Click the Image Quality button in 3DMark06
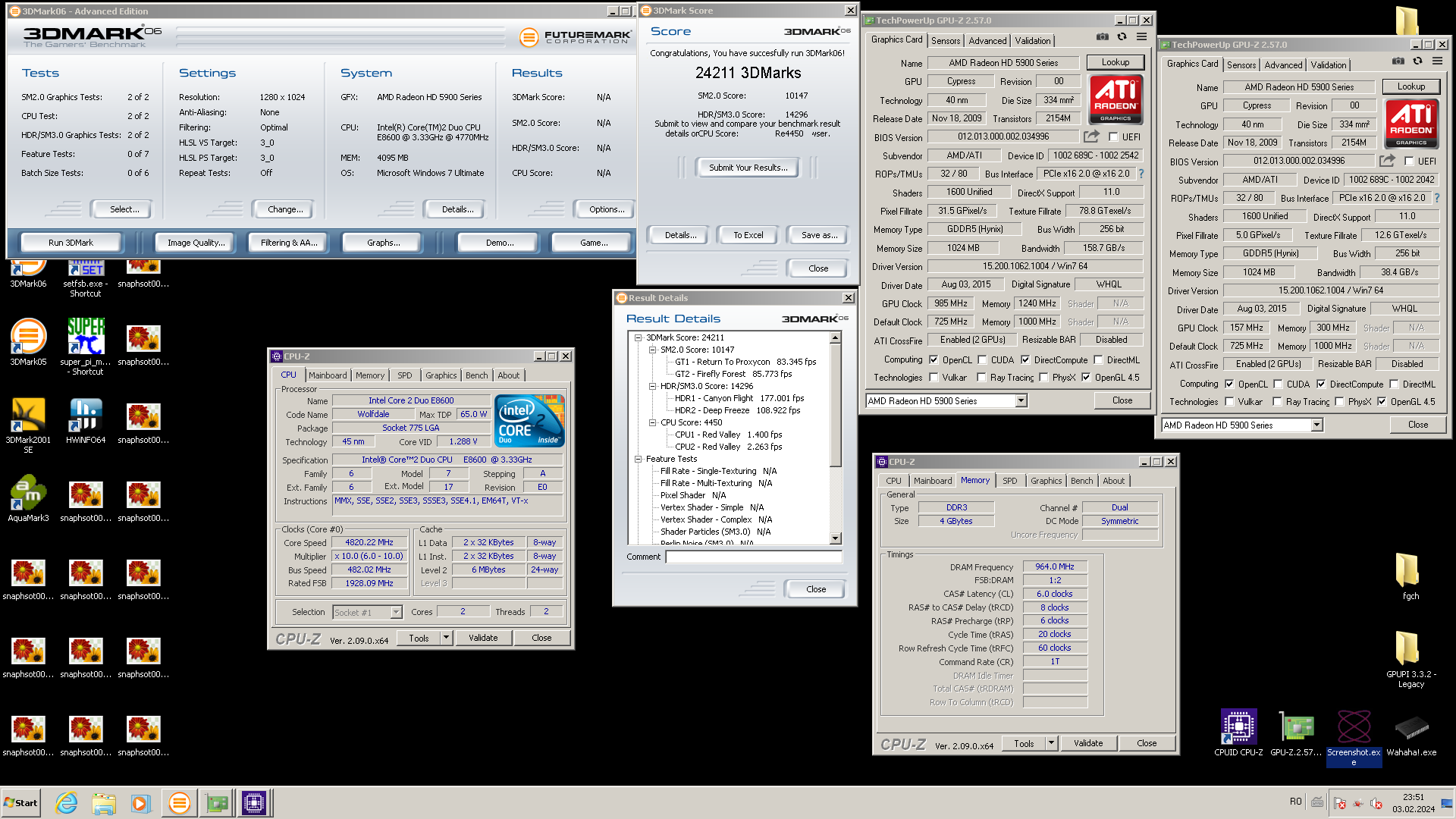The height and width of the screenshot is (819, 1456). pyautogui.click(x=196, y=243)
